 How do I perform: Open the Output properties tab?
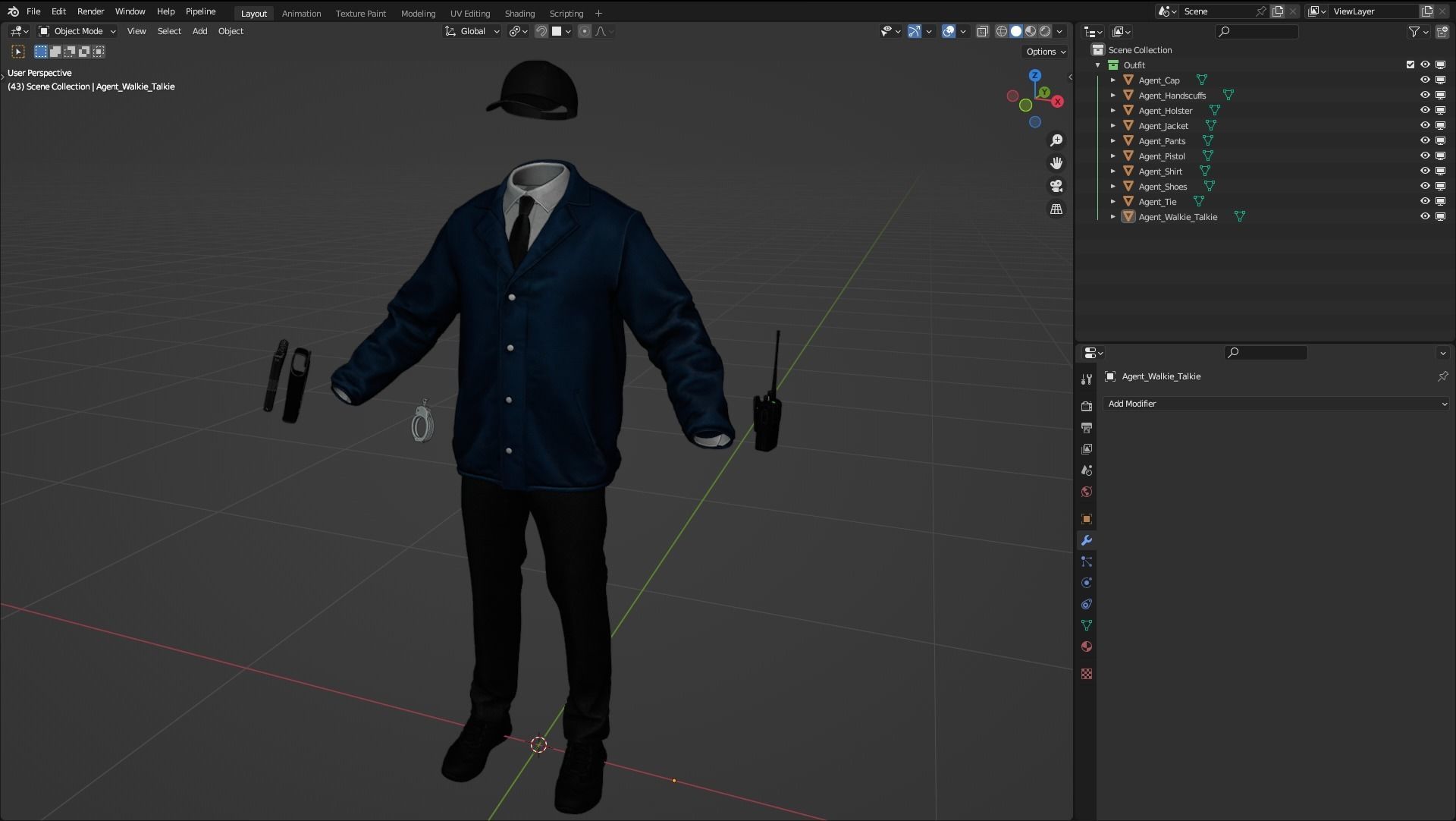pyautogui.click(x=1087, y=428)
